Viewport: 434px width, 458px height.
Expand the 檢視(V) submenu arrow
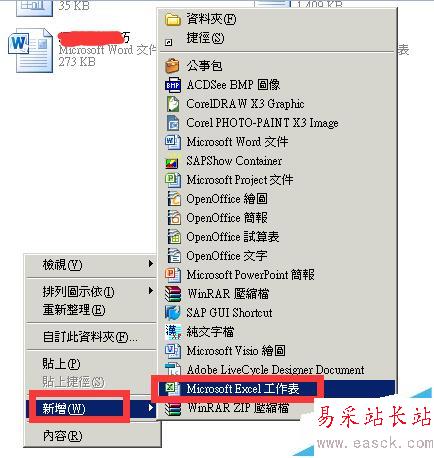coord(151,264)
